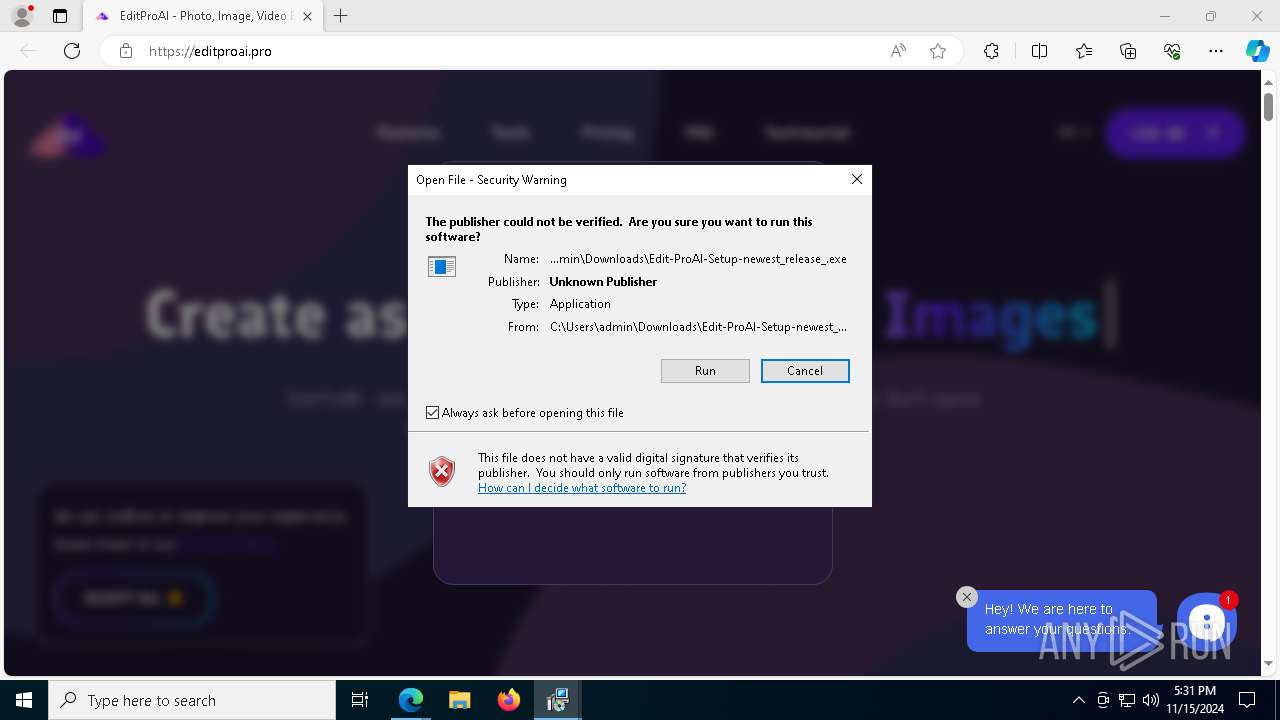Viewport: 1280px width, 720px height.
Task: Refresh the Edge browser page
Action: (72, 51)
